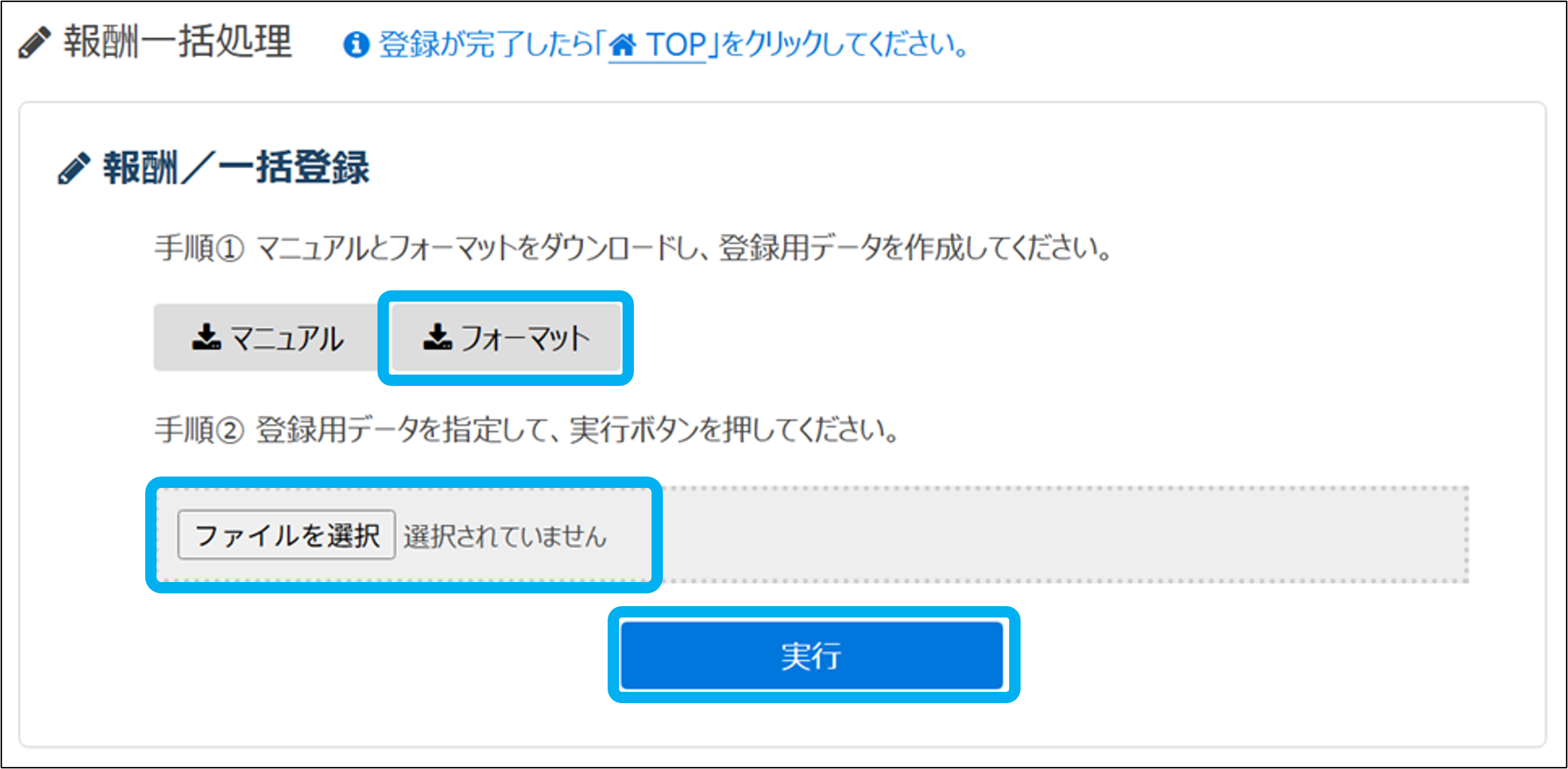Image resolution: width=1568 pixels, height=769 pixels.
Task: Click the pencil icon beside 報酬/一括登録 heading
Action: (x=74, y=169)
